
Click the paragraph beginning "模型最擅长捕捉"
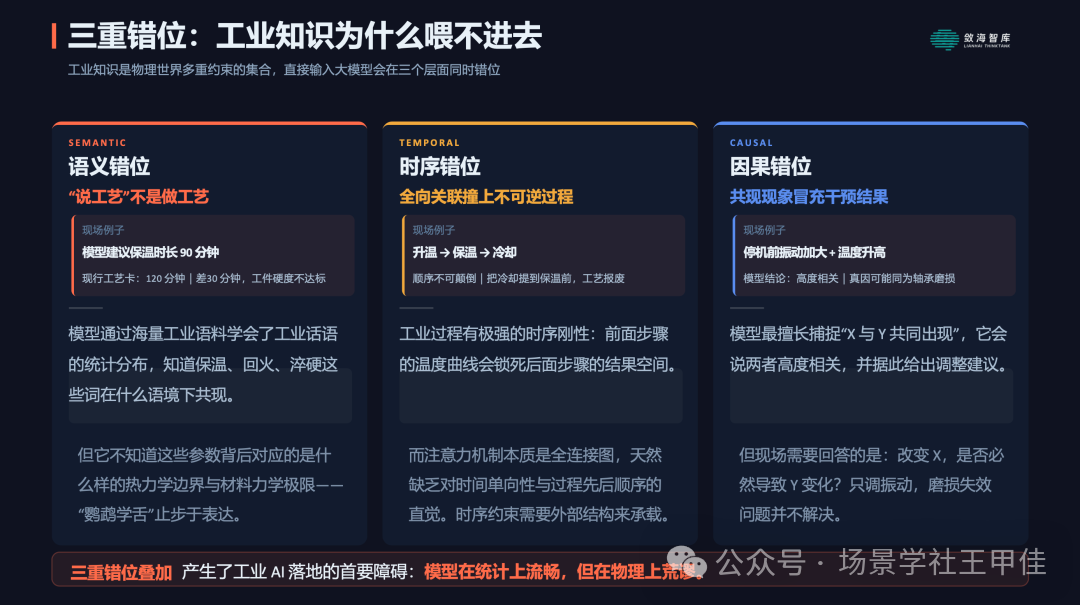[870, 349]
